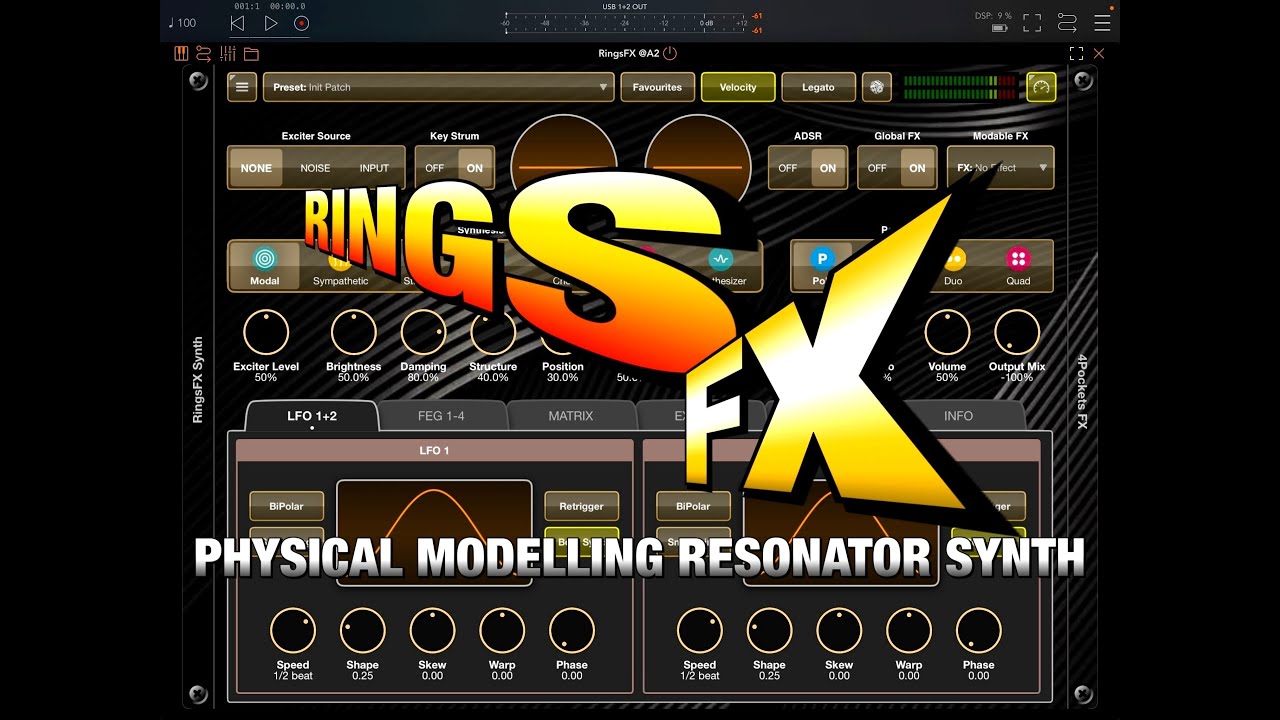Viewport: 1280px width, 720px height.
Task: Rewind to start with the skip-back icon
Action: [237, 23]
